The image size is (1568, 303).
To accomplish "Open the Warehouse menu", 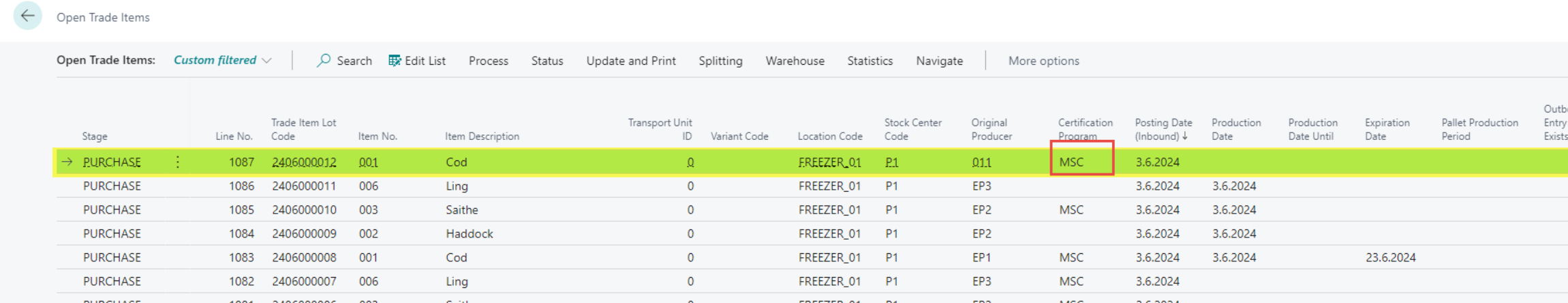I will coord(795,61).
